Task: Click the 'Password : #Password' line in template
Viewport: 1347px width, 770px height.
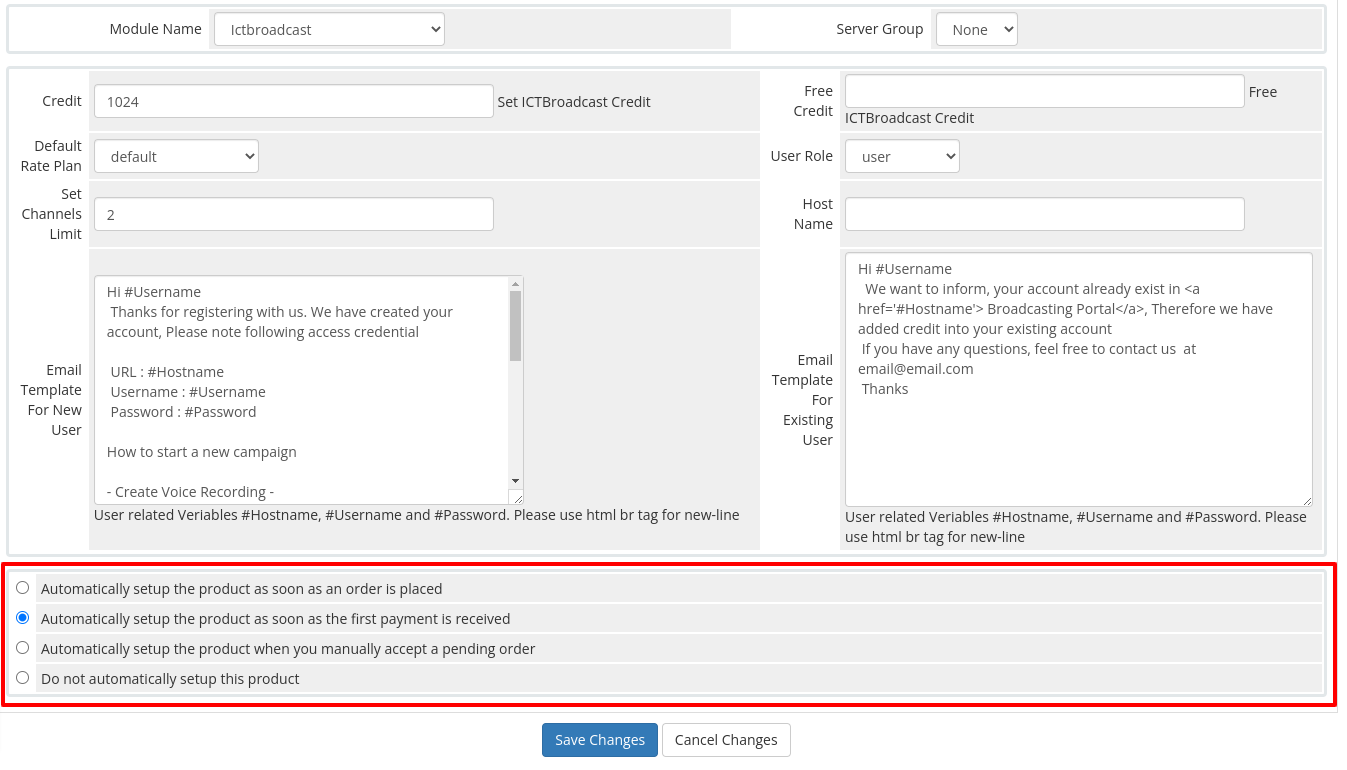Action: pos(183,412)
